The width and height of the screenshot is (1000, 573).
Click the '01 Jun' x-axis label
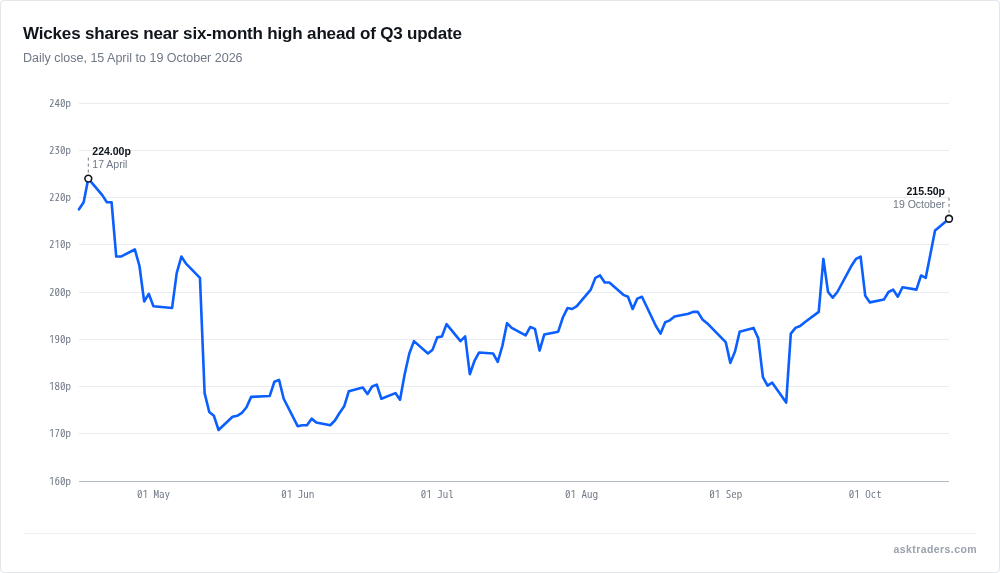click(298, 495)
